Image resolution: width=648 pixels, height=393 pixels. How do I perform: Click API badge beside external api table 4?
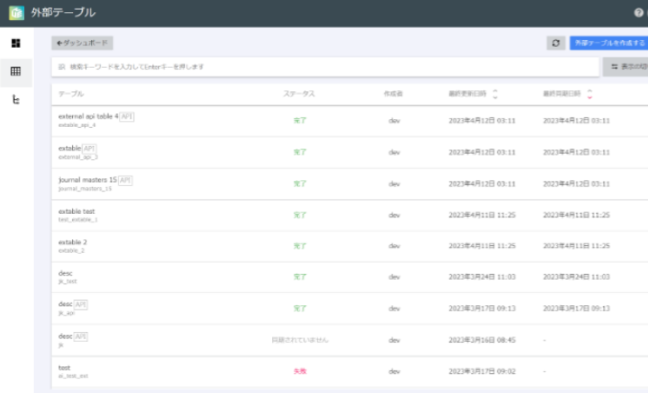tap(127, 117)
